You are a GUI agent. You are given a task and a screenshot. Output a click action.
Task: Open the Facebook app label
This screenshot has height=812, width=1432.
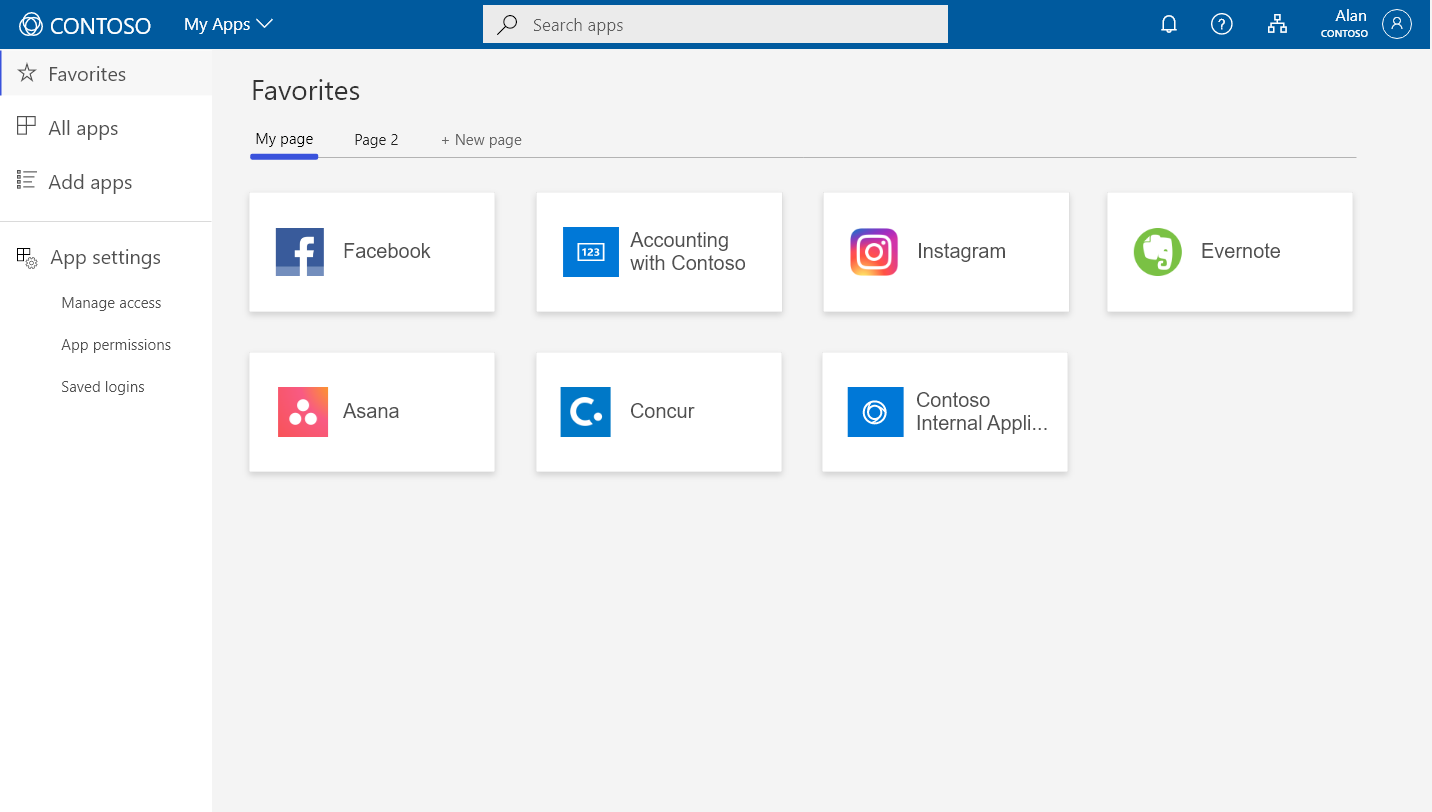point(387,251)
